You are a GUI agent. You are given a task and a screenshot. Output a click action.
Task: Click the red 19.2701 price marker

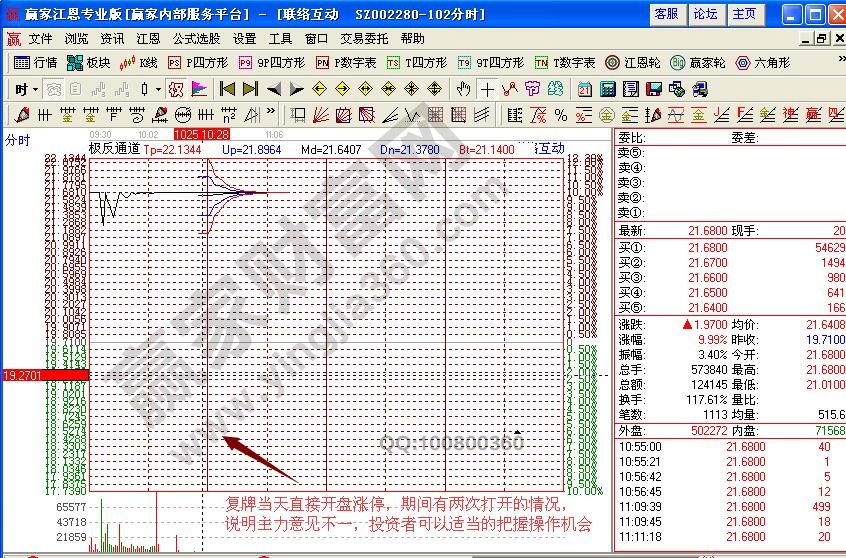coord(46,375)
